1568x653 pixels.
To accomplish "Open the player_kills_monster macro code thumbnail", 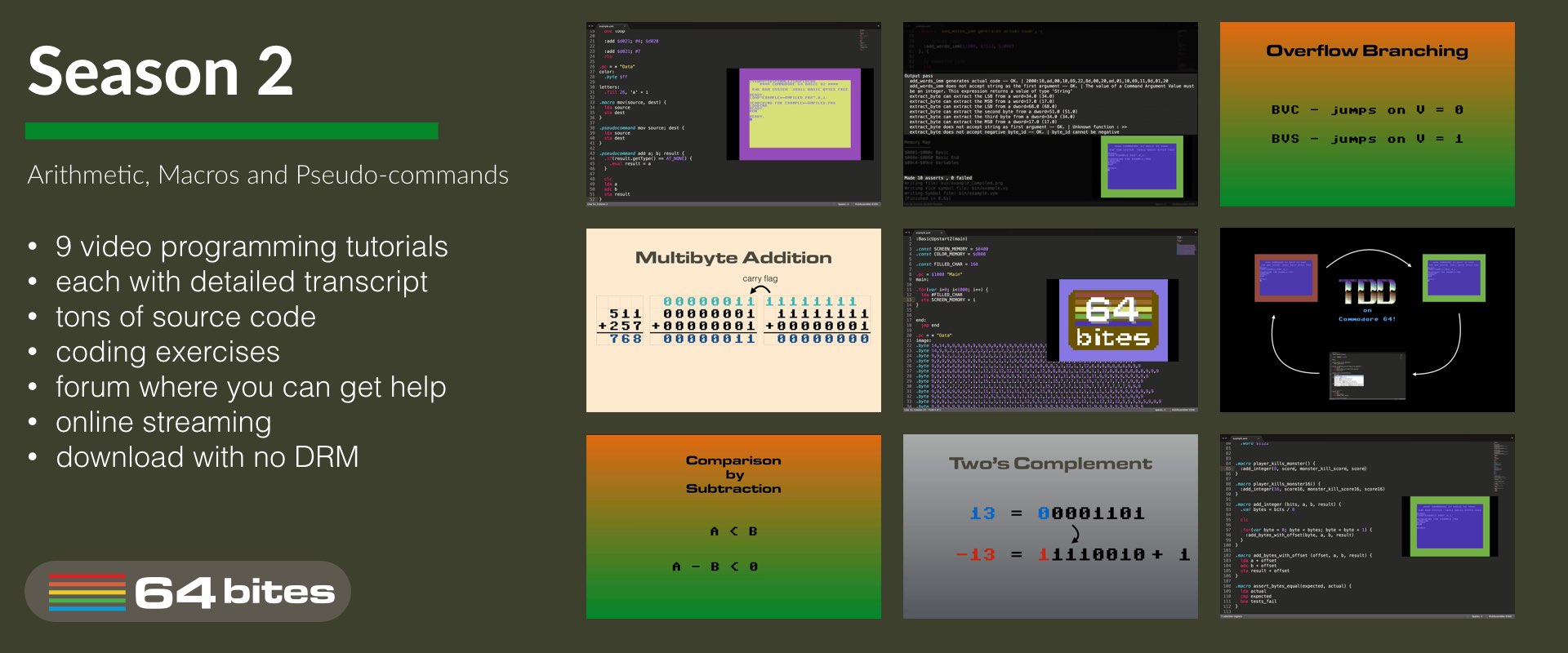I will 1366,526.
